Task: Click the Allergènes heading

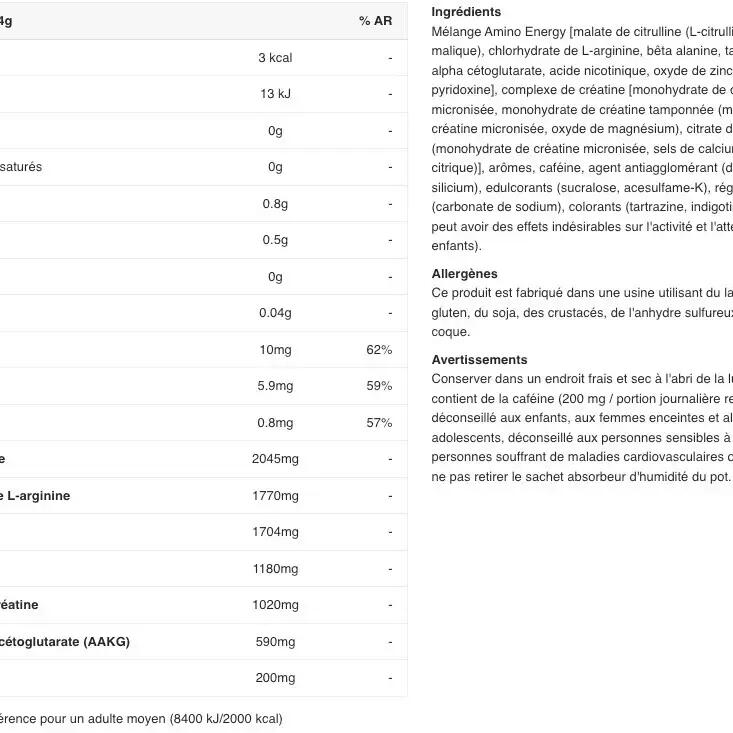Action: click(x=464, y=273)
